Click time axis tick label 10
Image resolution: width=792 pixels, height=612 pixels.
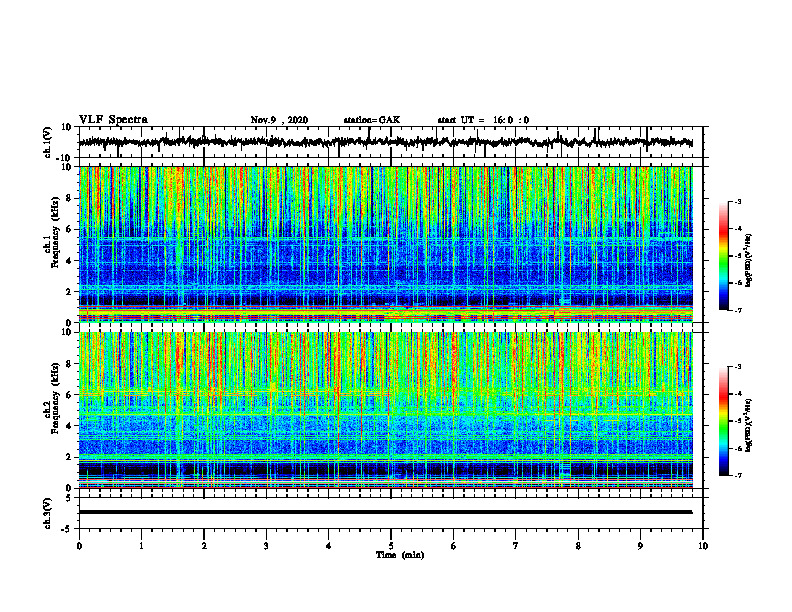point(703,546)
